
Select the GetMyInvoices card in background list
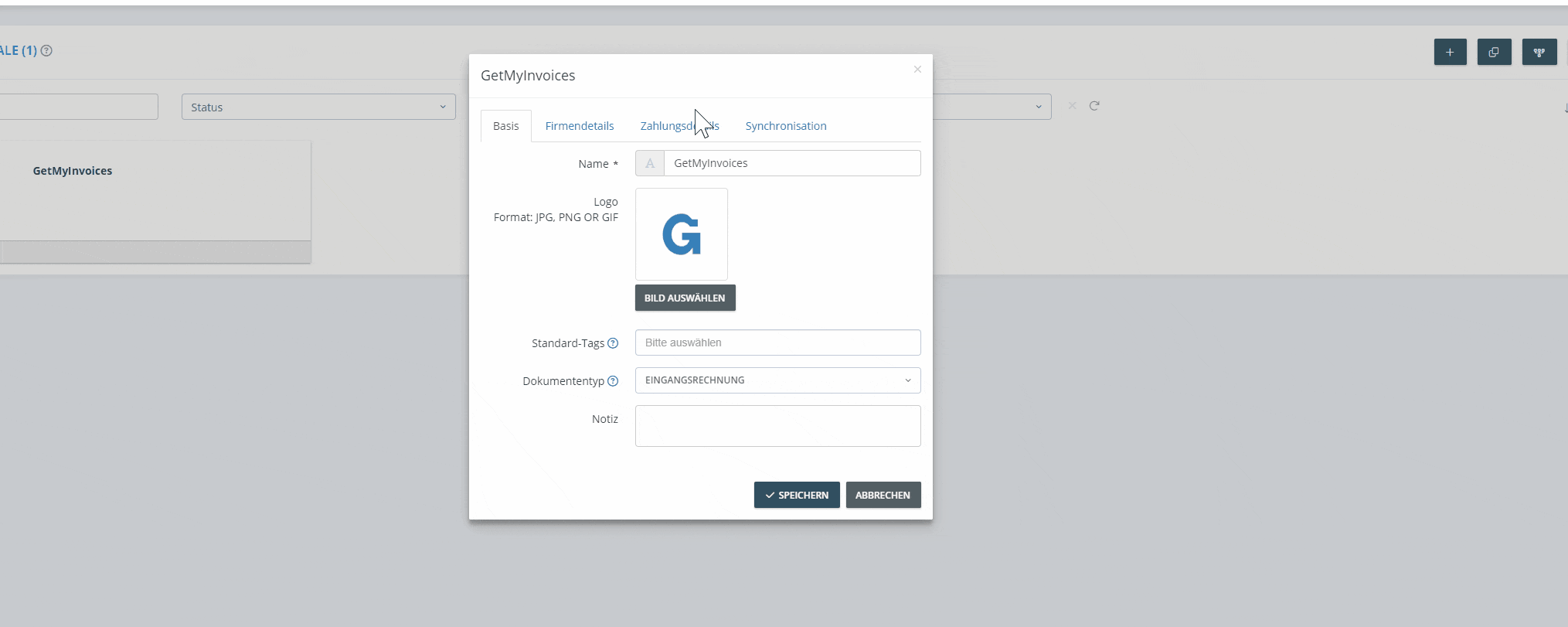coord(155,201)
